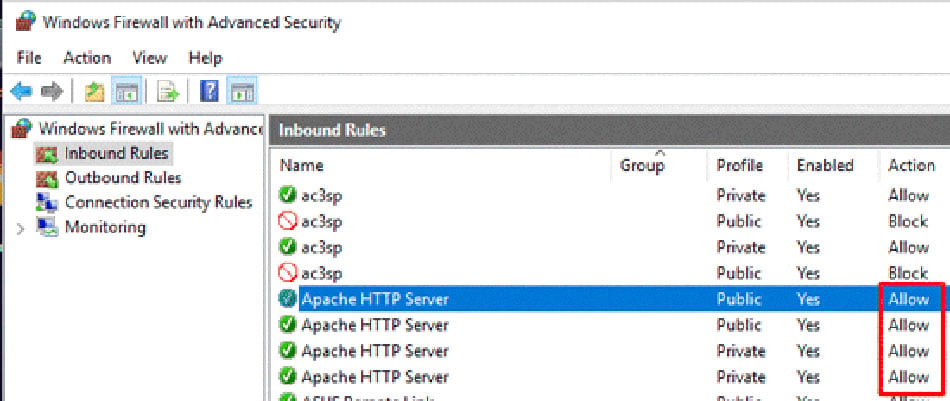Image resolution: width=950 pixels, height=401 pixels.
Task: Sort by the Action column header
Action: click(911, 165)
